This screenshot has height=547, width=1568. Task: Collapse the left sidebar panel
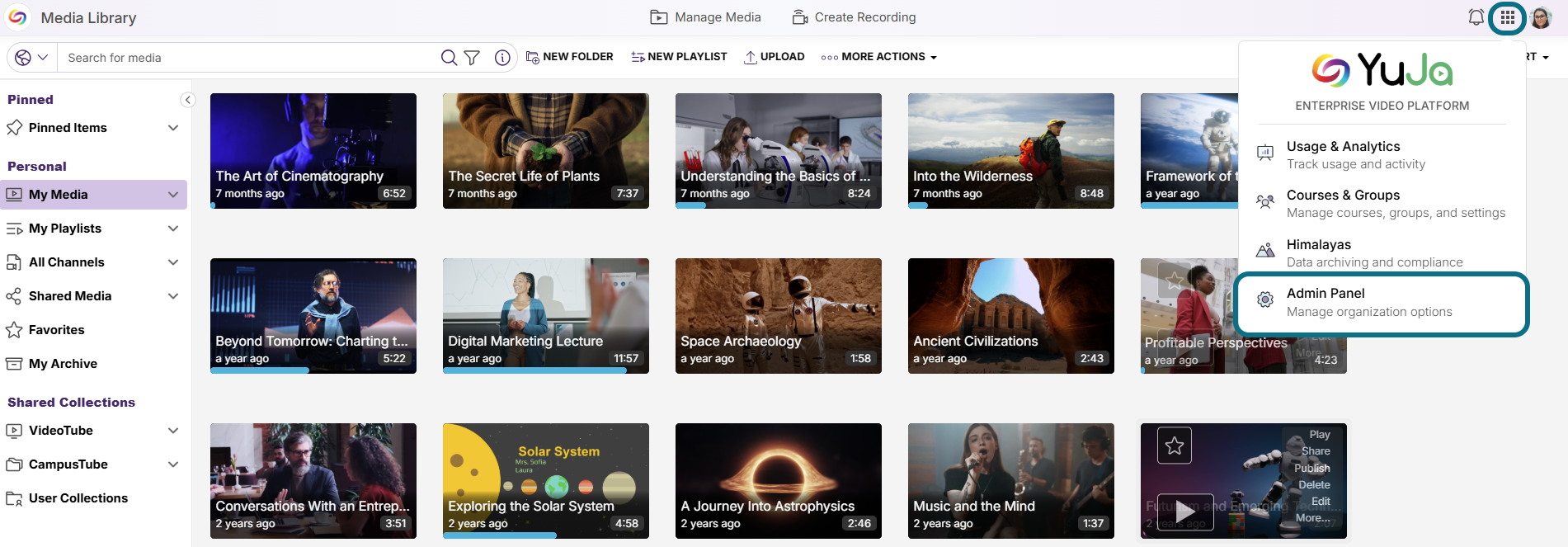tap(188, 100)
